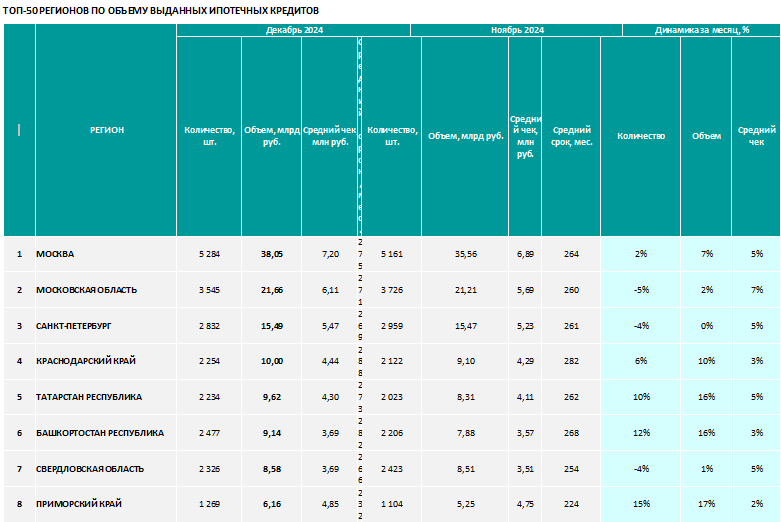781x522 pixels.
Task: Click Tatarstan's November volume '8,31'
Action: click(x=465, y=397)
